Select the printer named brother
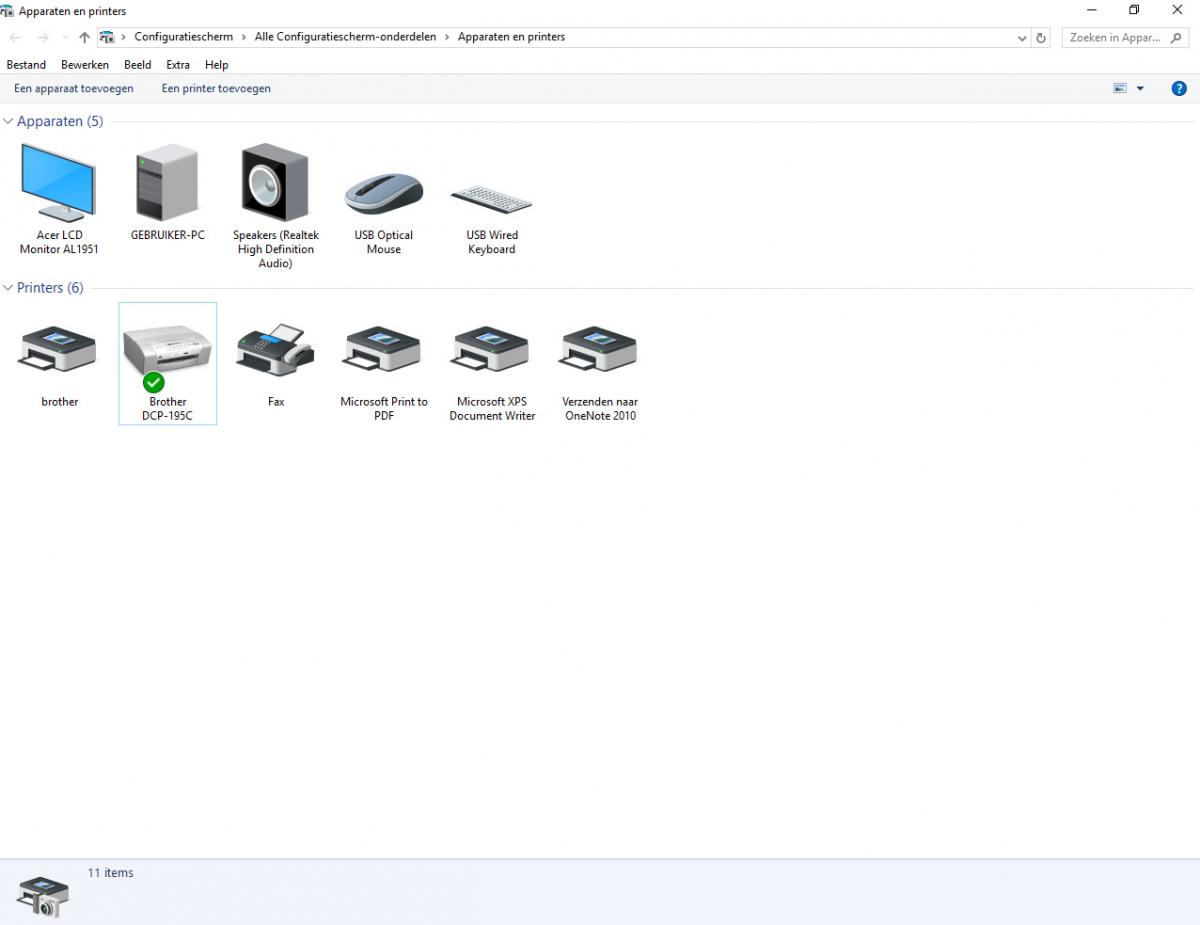This screenshot has height=925, width=1200. 59,364
